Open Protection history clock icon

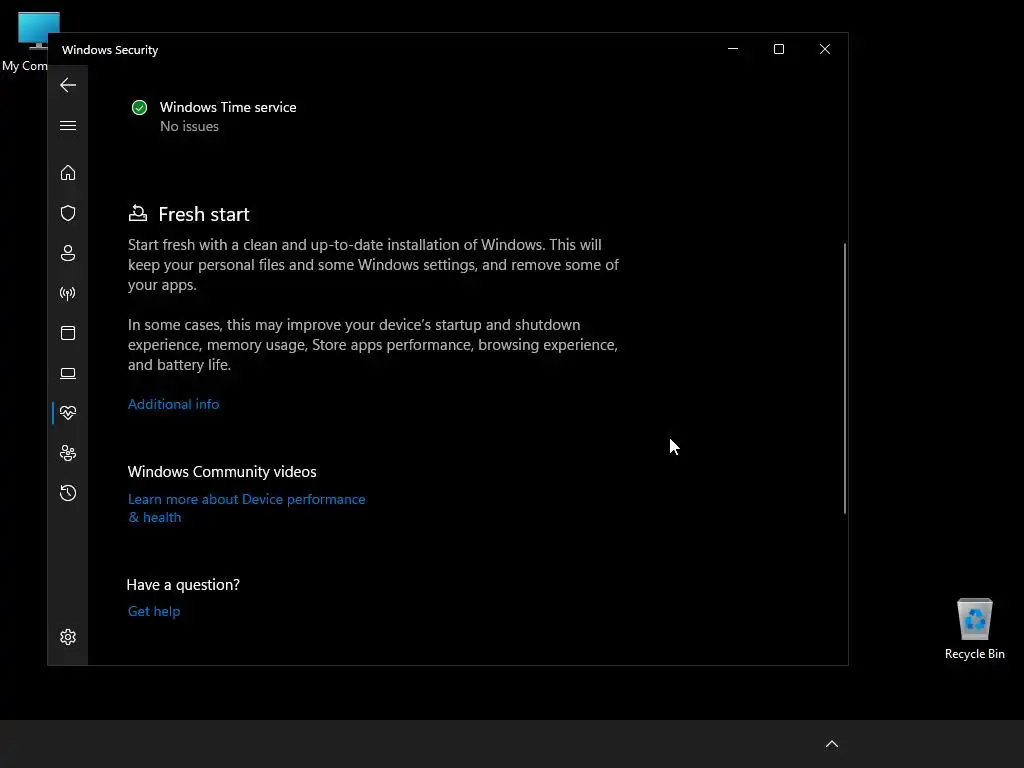[68, 492]
